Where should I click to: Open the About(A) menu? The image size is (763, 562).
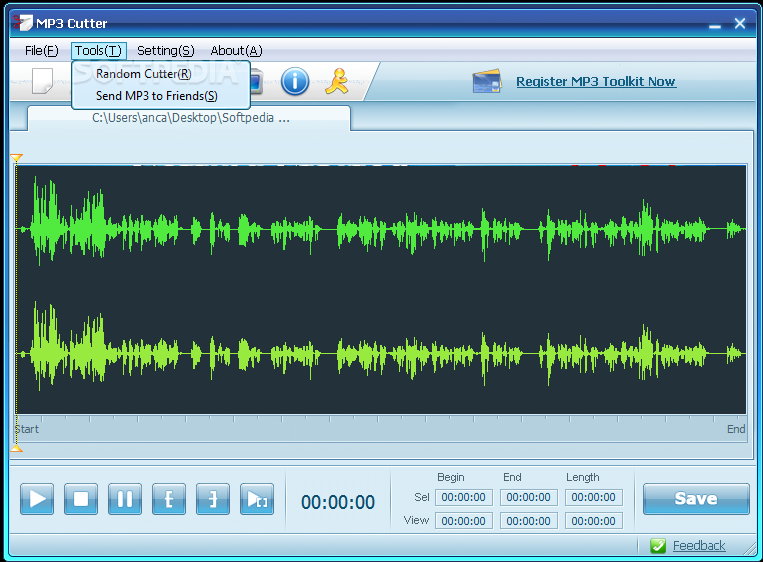(236, 51)
